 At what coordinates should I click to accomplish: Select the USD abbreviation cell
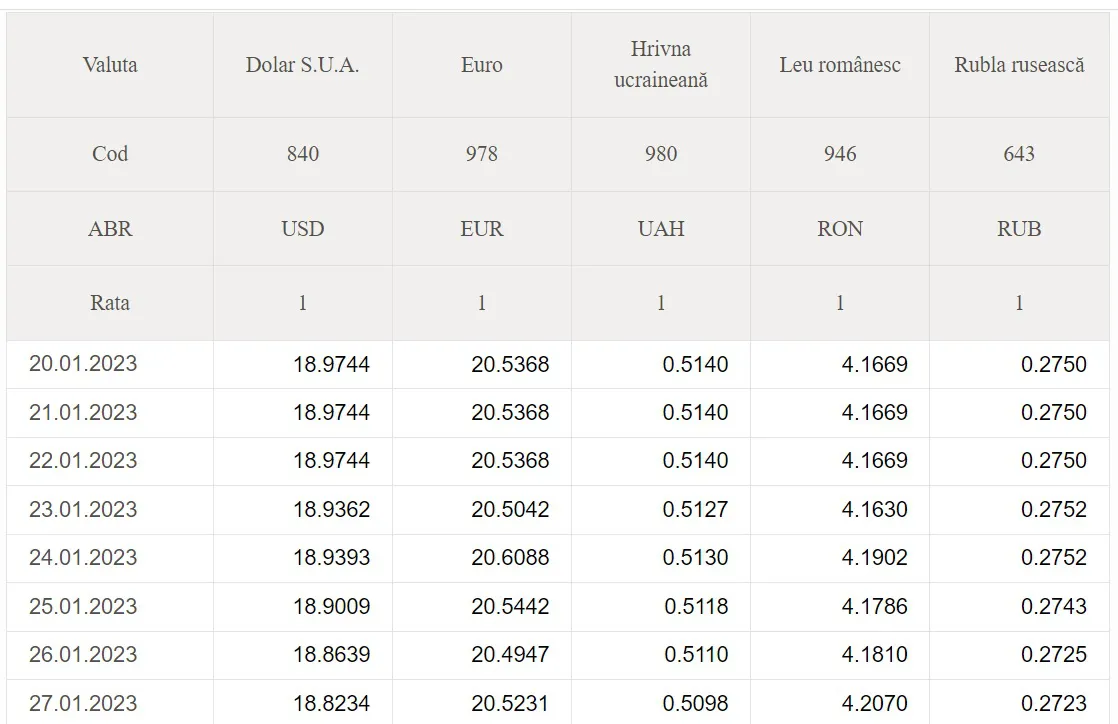(302, 229)
